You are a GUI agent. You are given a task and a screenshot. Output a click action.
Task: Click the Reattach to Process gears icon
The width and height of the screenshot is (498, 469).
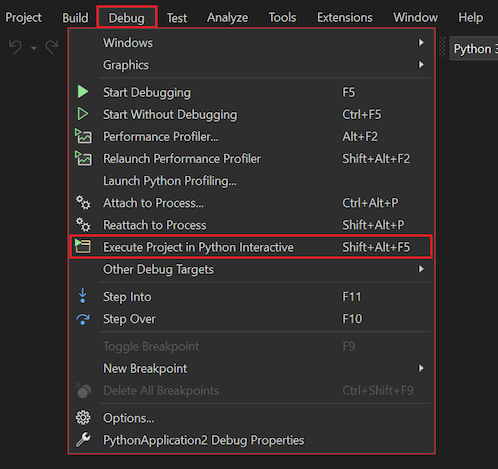click(83, 224)
